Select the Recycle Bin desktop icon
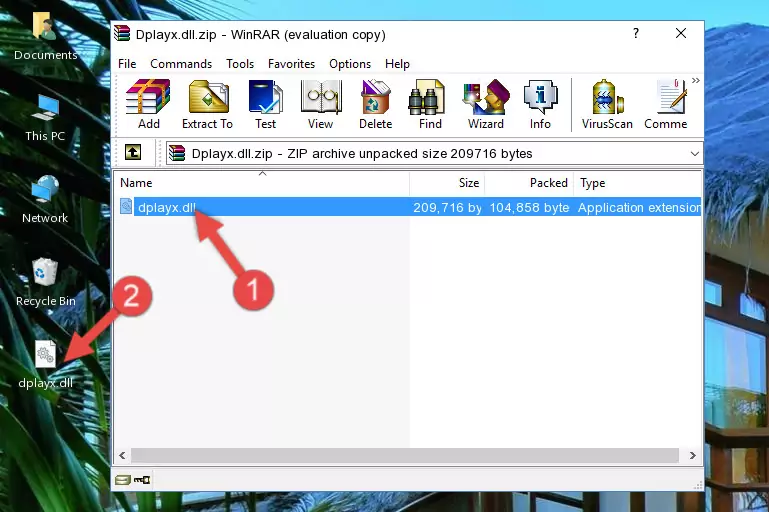The image size is (769, 512). (x=45, y=282)
